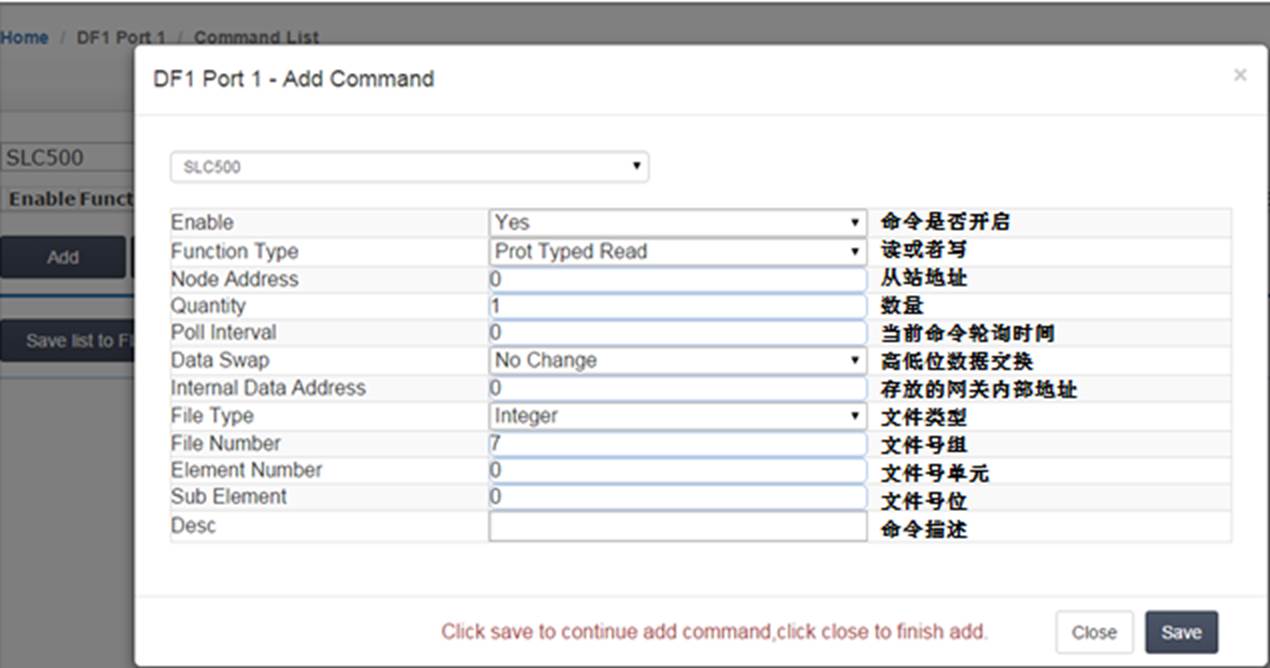Image resolution: width=1270 pixels, height=668 pixels.
Task: Click the Close button in dialog footer
Action: pyautogui.click(x=1094, y=632)
